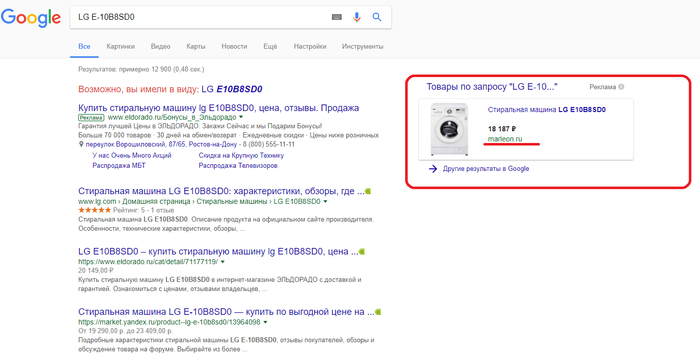Click the green Реклама badge on eldorado ad

pos(91,117)
